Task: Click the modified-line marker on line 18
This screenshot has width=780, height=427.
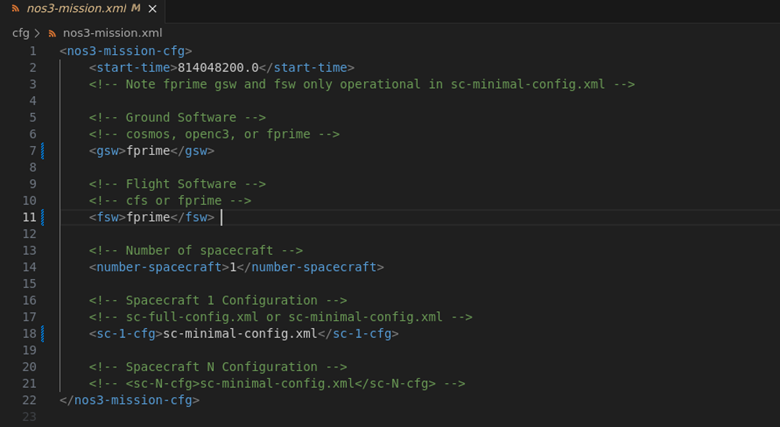Action: coord(42,333)
